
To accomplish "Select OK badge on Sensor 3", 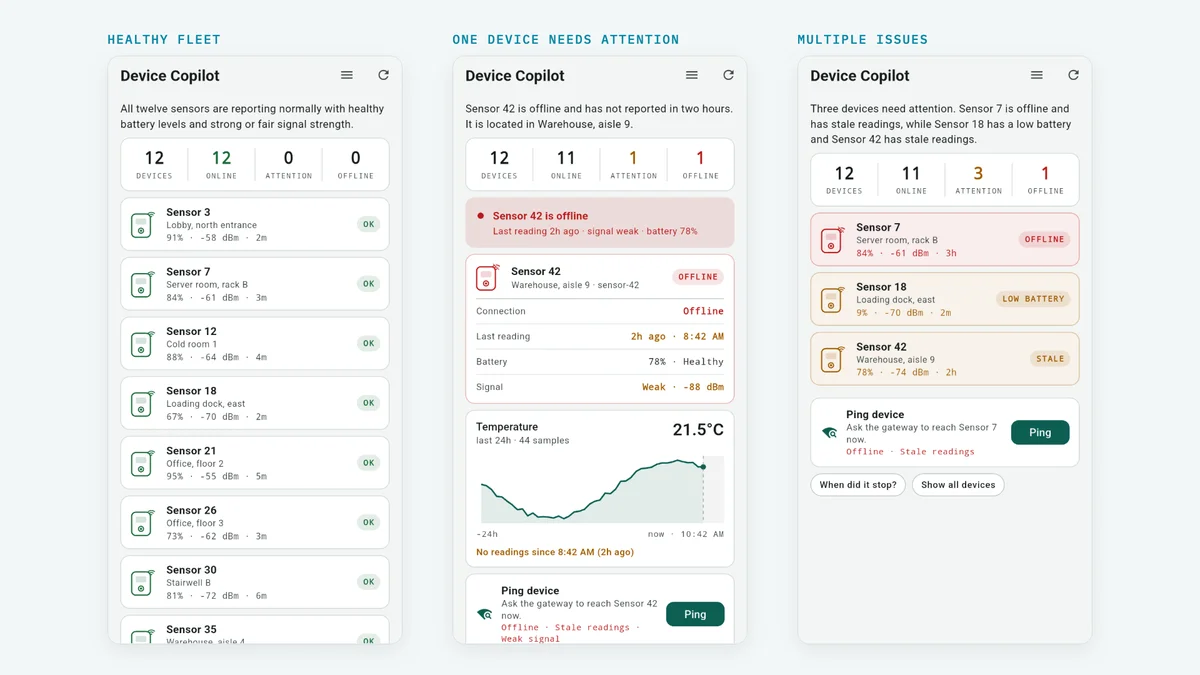I will tap(369, 224).
